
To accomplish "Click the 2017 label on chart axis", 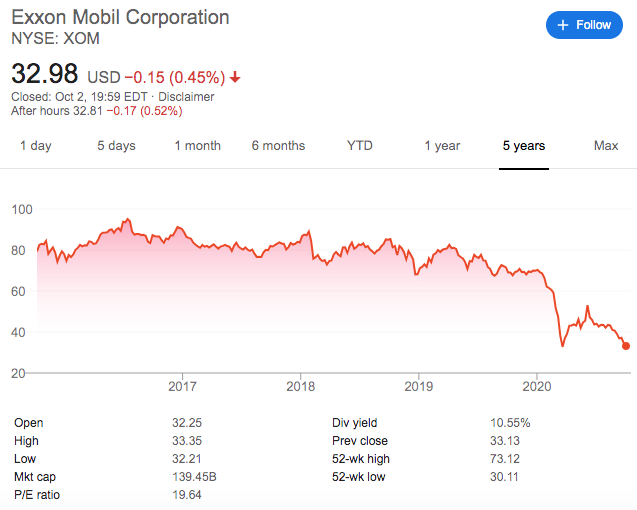I will click(x=182, y=386).
